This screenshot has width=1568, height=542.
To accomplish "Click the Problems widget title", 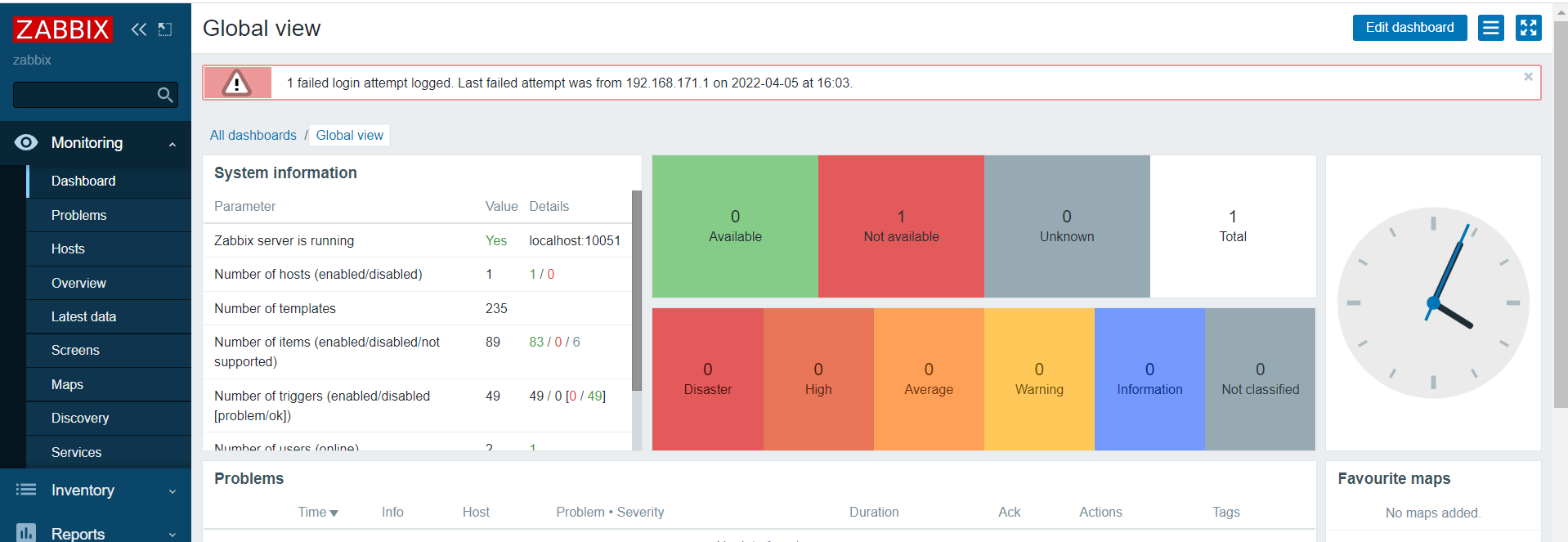I will pos(249,478).
